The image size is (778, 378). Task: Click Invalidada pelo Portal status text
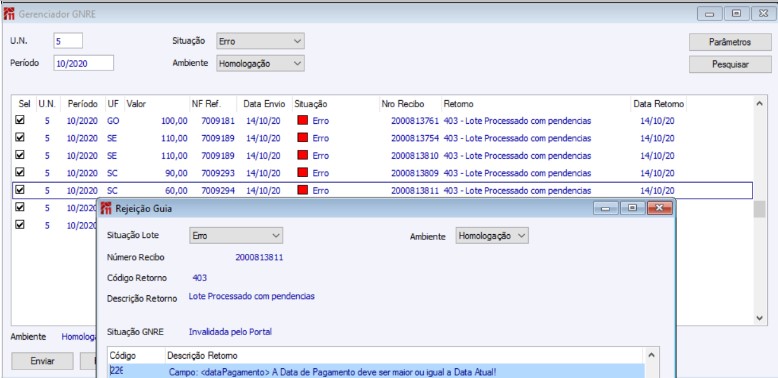point(230,332)
